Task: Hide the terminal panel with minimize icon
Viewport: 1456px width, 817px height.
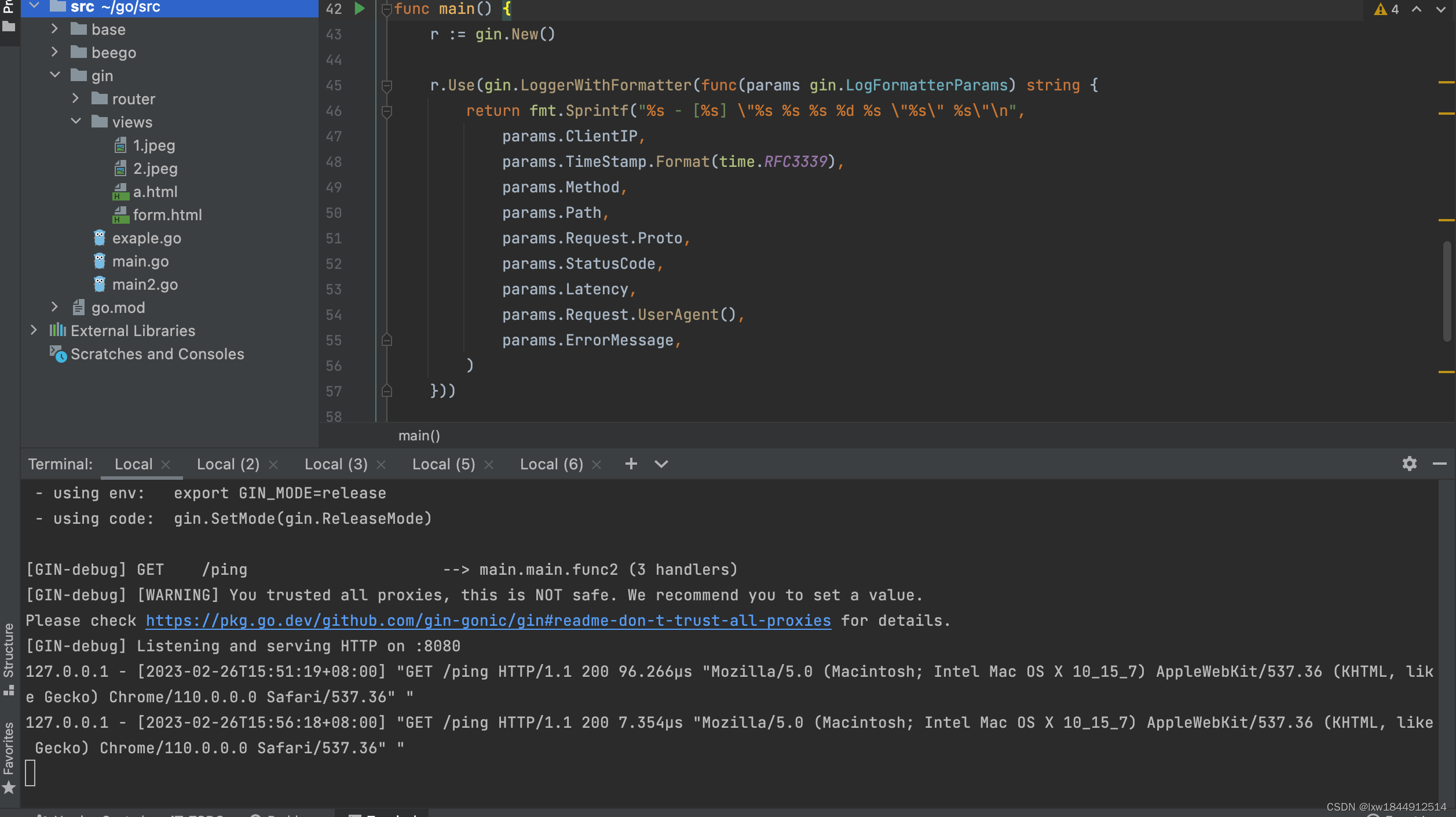Action: tap(1439, 464)
